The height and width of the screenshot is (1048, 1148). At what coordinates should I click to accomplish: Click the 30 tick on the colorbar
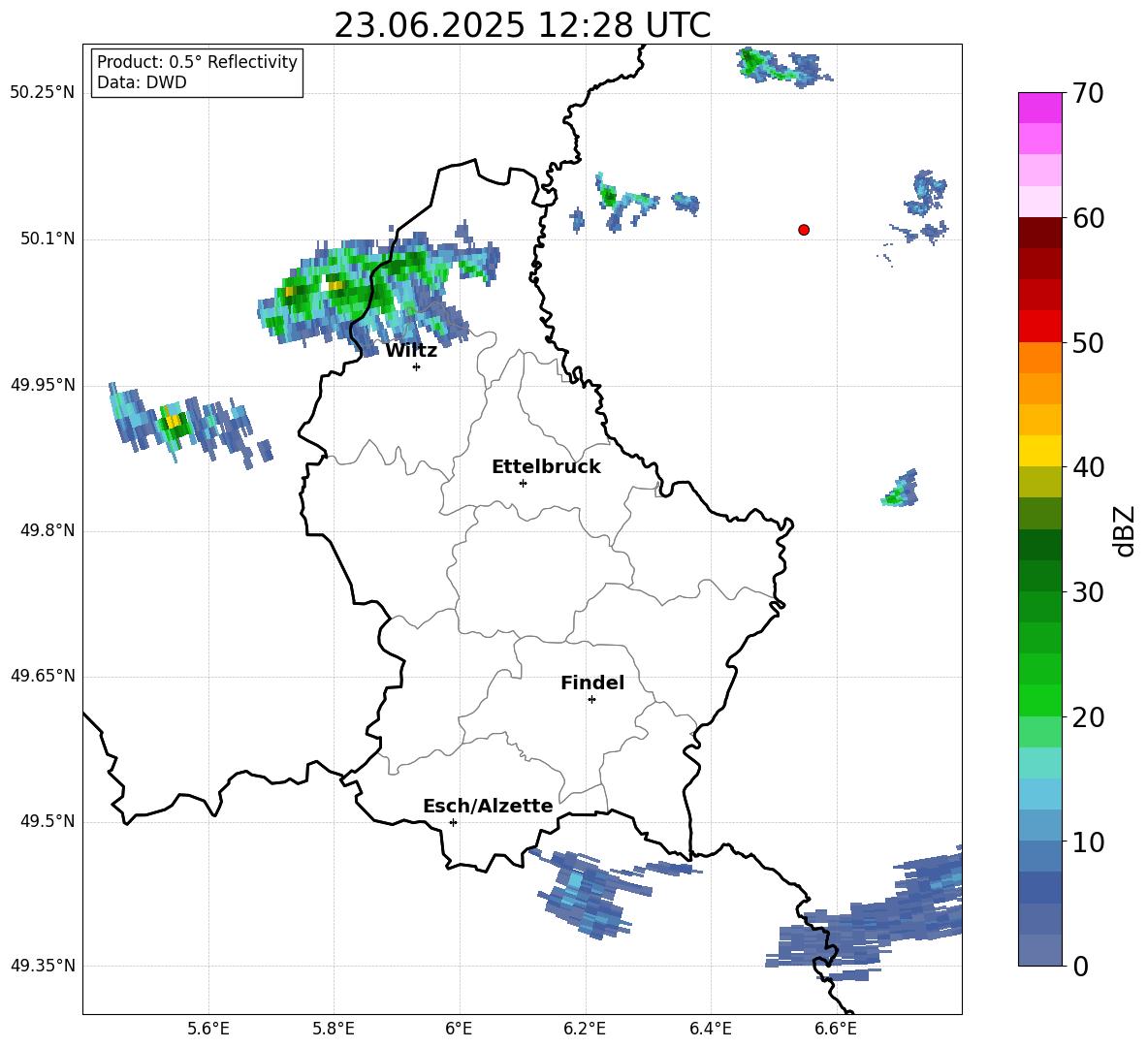point(1088,592)
